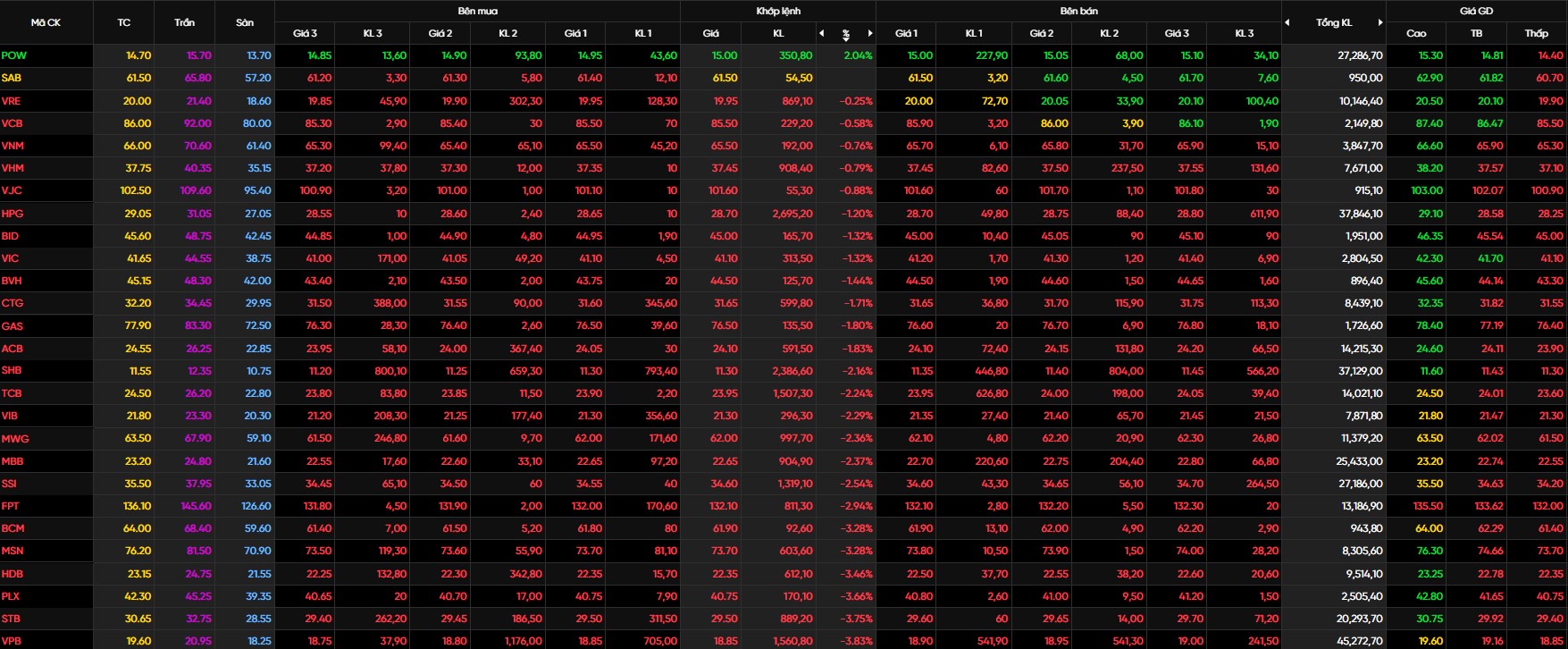Click FPT's reference price 136.10
The height and width of the screenshot is (649, 1568).
click(x=137, y=506)
